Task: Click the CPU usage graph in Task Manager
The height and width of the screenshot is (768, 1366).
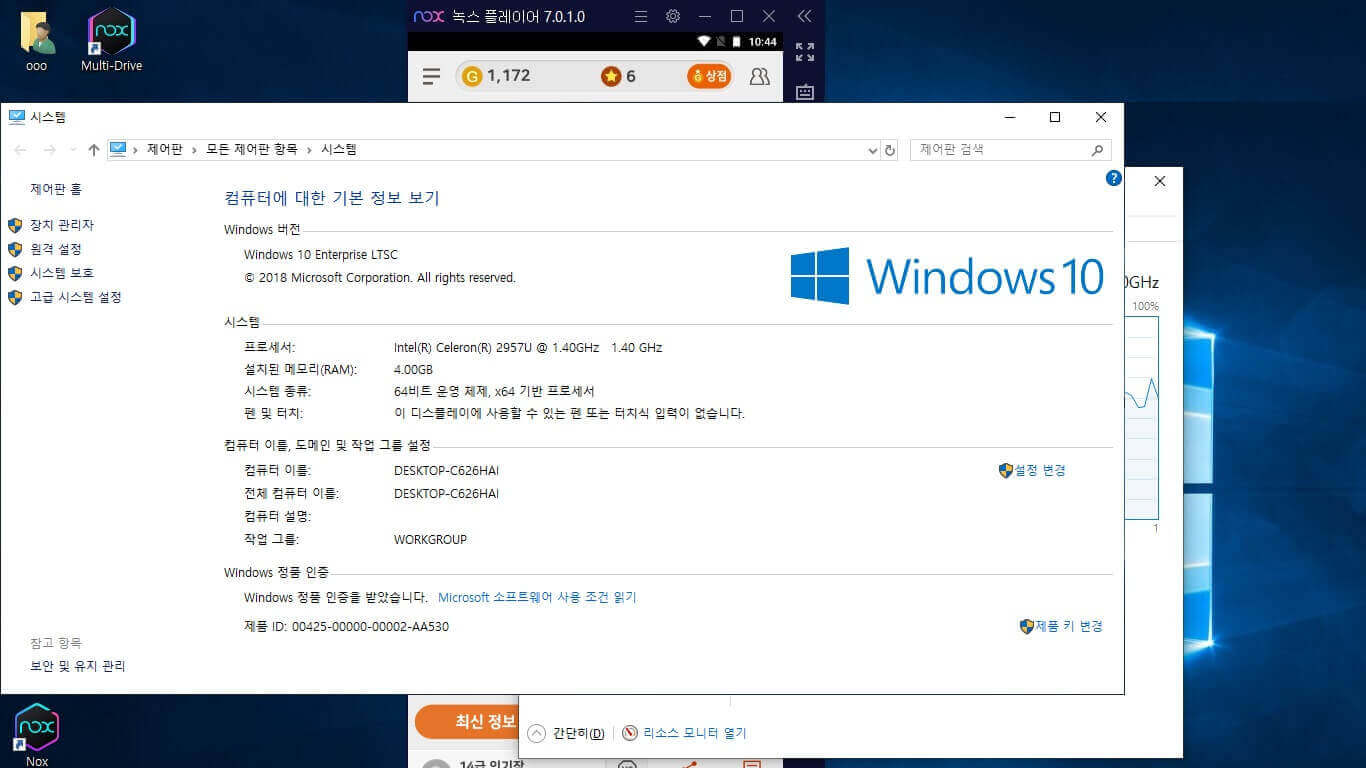Action: click(x=1142, y=418)
